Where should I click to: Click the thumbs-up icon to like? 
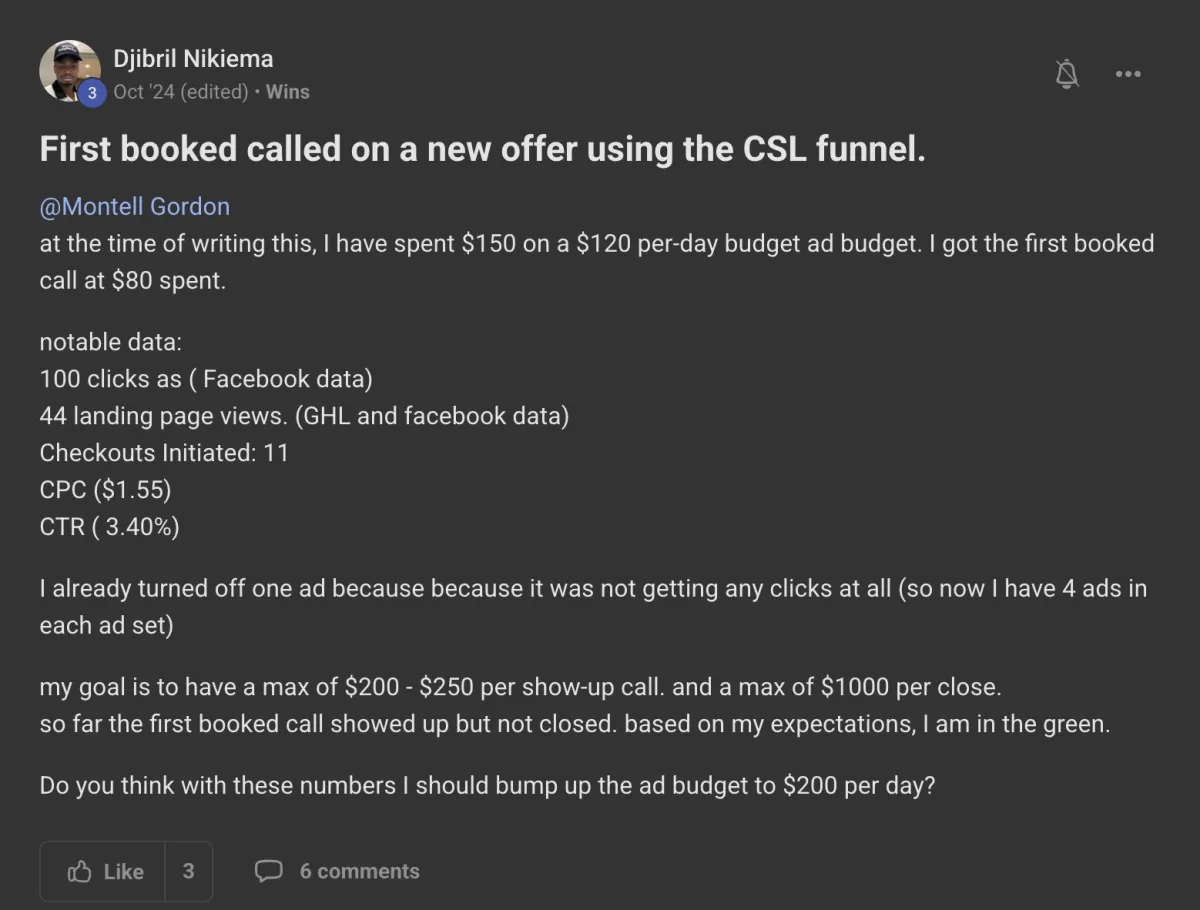80,871
